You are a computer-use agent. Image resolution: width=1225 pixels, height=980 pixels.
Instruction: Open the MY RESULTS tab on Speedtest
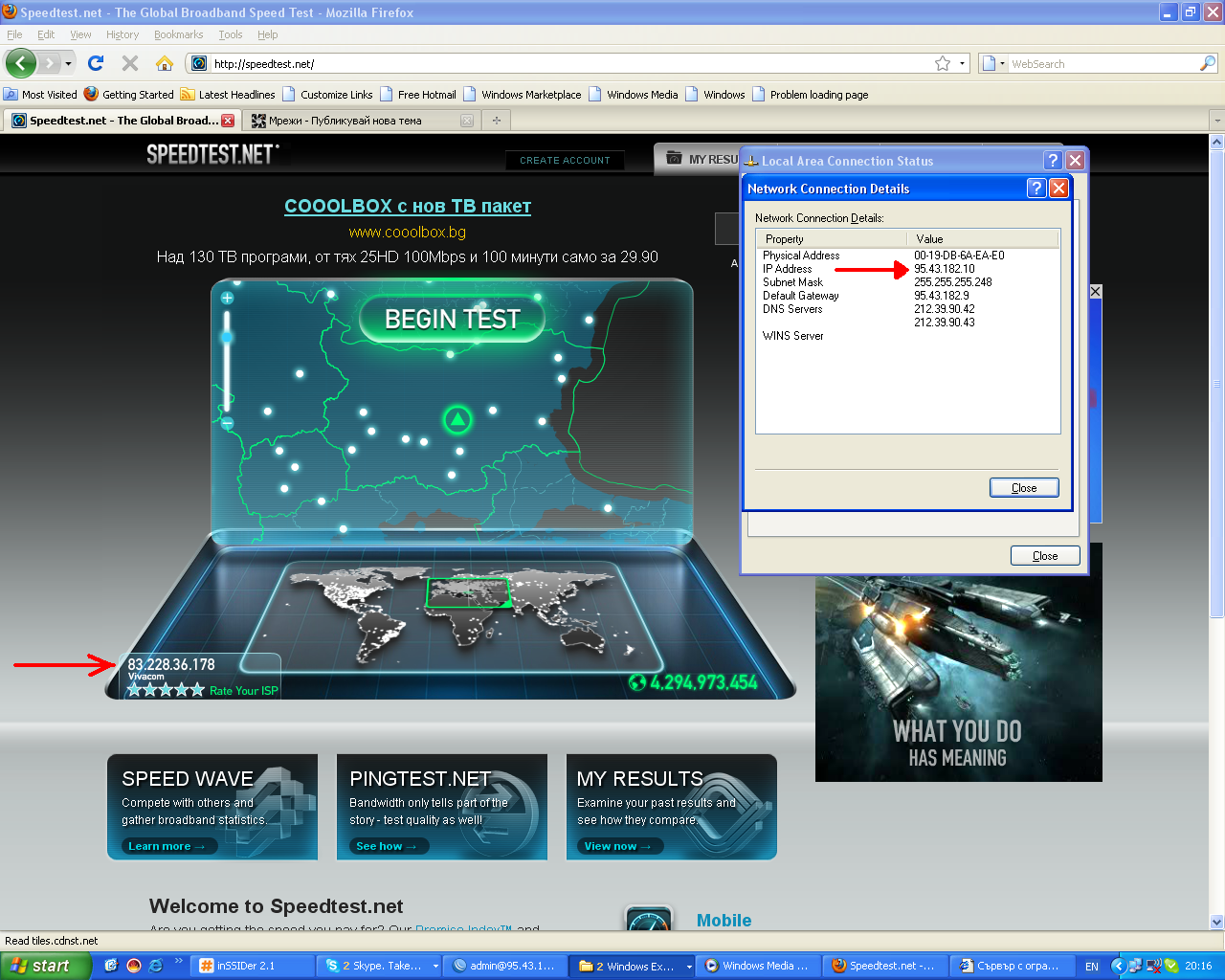tap(702, 159)
